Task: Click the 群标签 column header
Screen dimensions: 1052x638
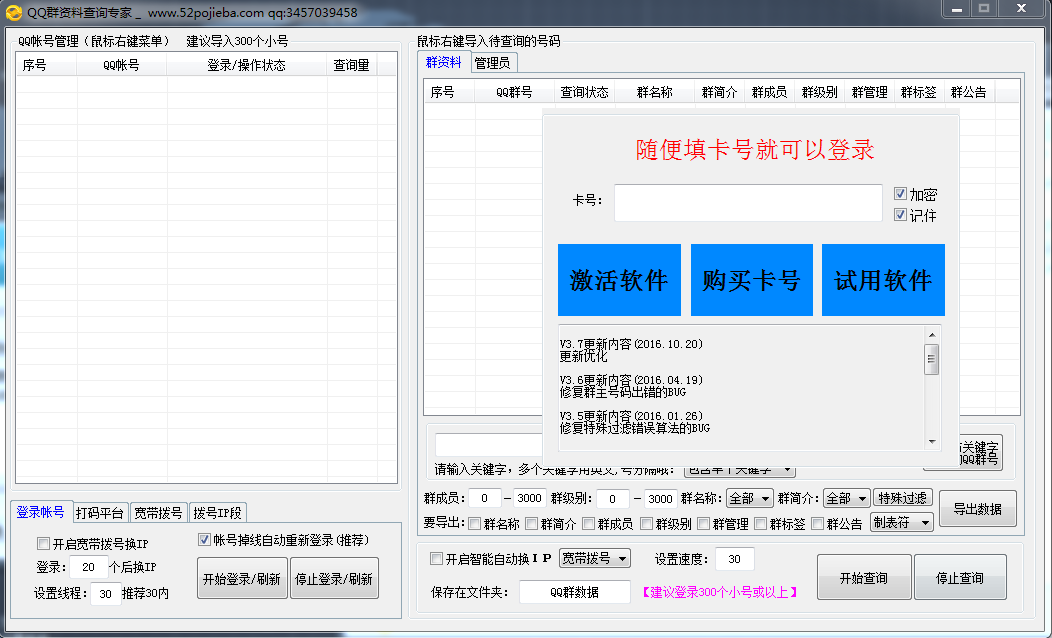Action: [918, 93]
